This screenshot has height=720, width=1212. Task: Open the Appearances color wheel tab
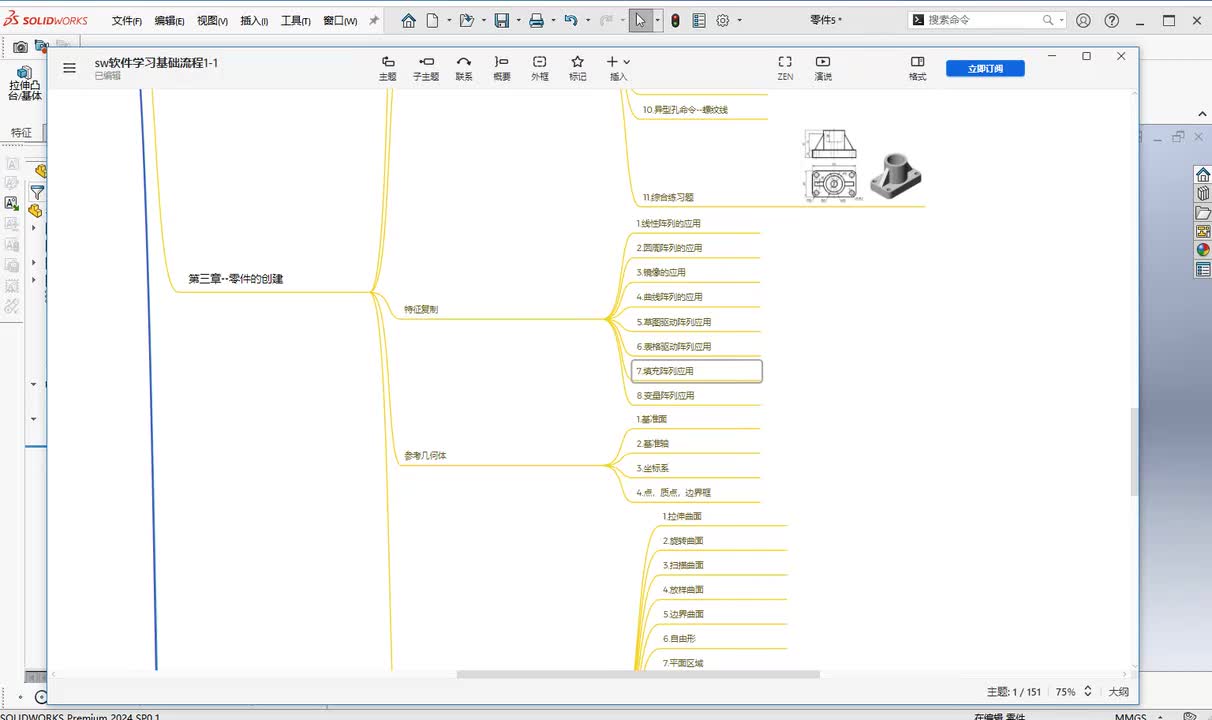tap(1202, 250)
